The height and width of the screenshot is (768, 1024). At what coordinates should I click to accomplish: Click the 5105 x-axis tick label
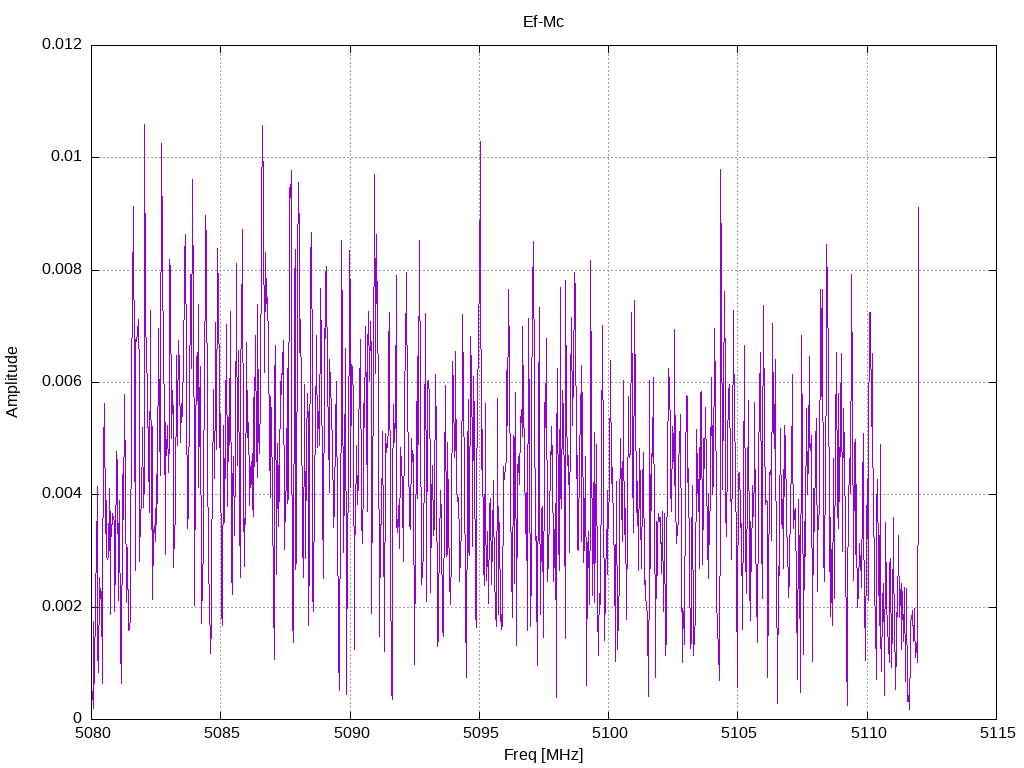point(739,733)
